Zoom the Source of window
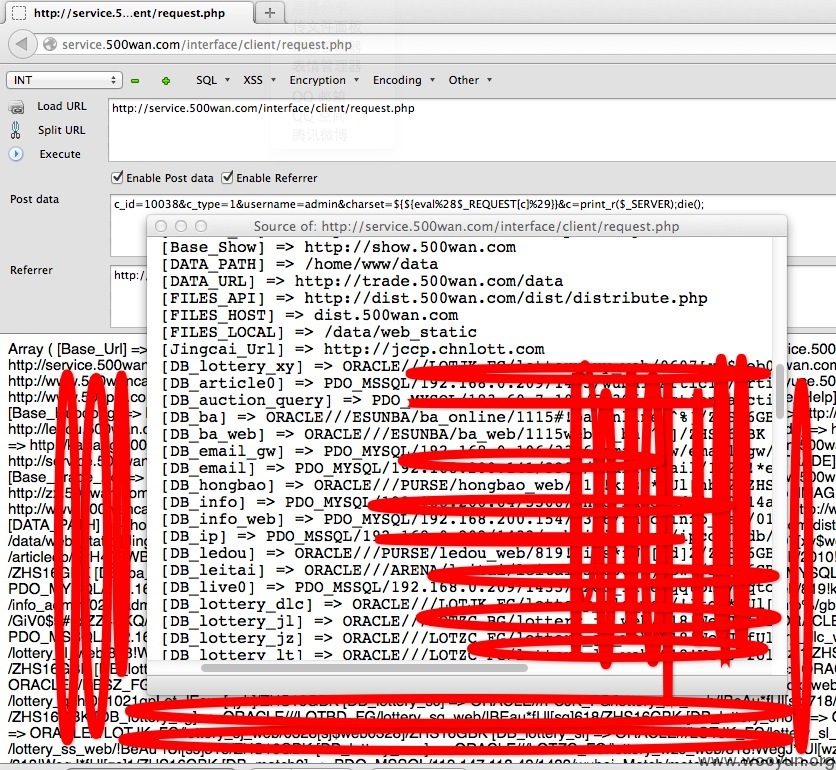The width and height of the screenshot is (836, 770). click(201, 226)
